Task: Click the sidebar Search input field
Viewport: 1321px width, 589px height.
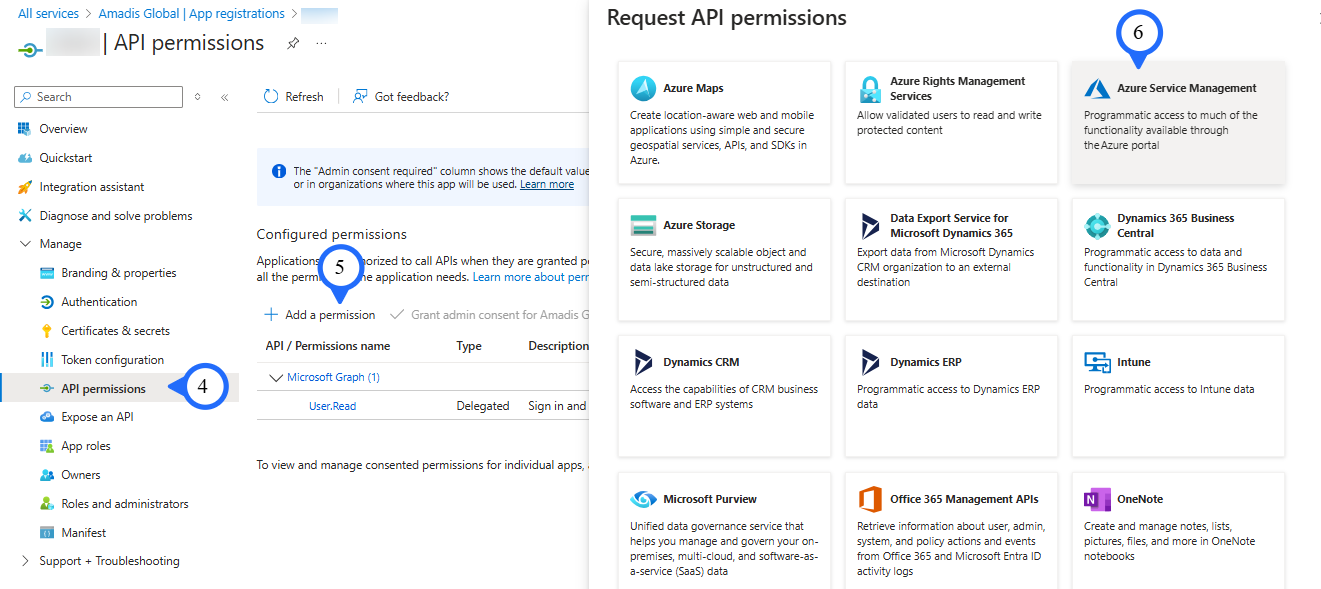Action: [x=99, y=97]
